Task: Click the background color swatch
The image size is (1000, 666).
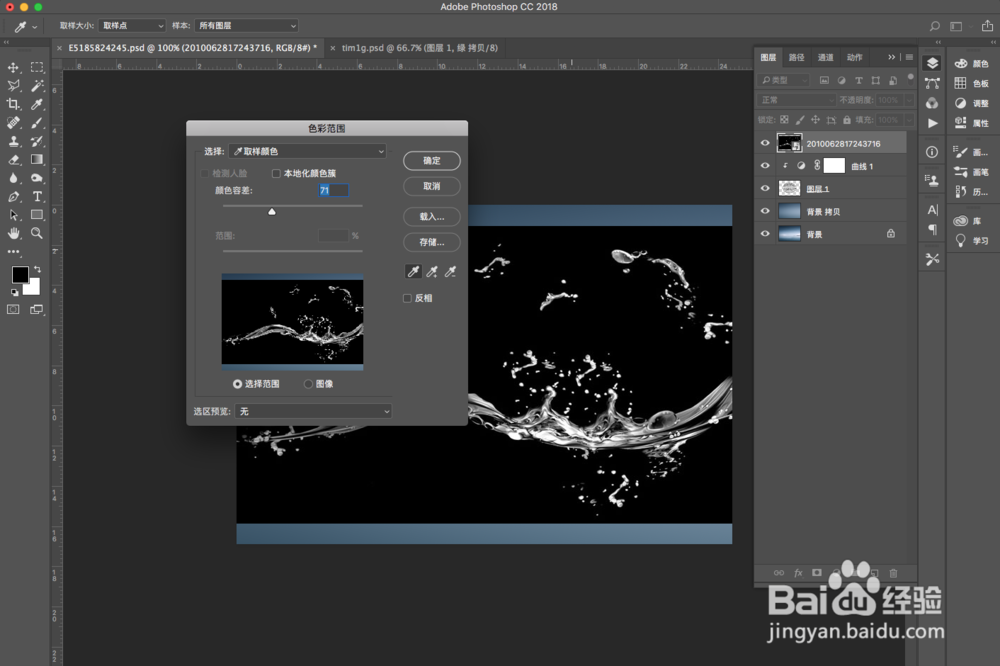Action: point(33,288)
